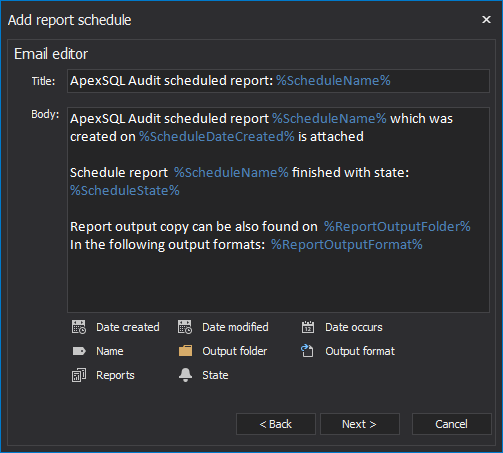The width and height of the screenshot is (503, 453).
Task: Insert the State tag label
Action: click(x=215, y=375)
